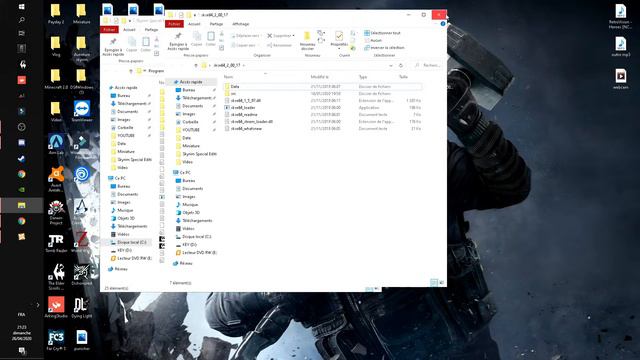Viewport: 640px width, 360px height.
Task: Open the Fichier tab in front Explorer window
Action: [x=174, y=24]
